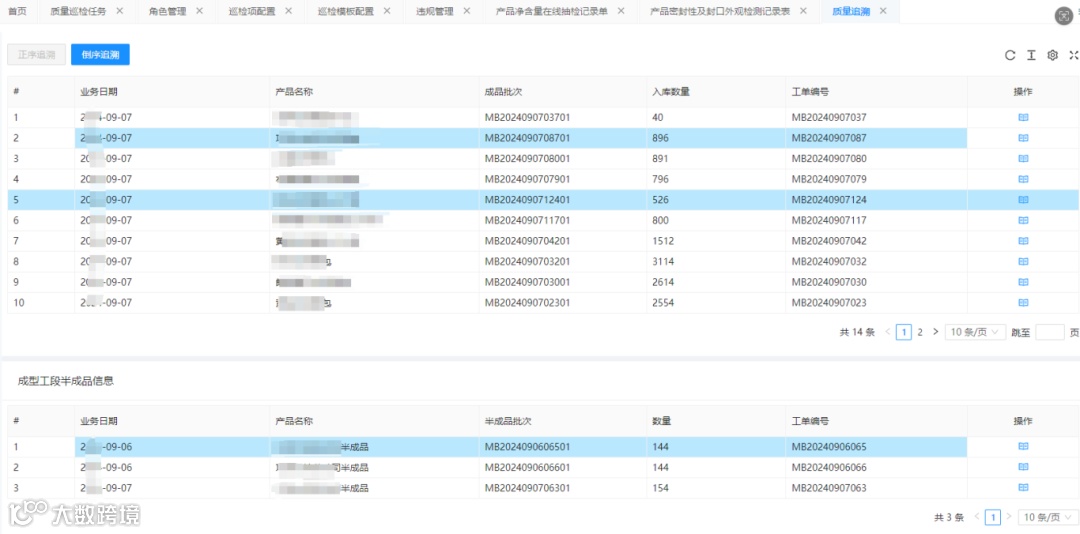Select page 1 in upper table pagination
Viewport: 1080px width, 534px height.
(x=904, y=332)
